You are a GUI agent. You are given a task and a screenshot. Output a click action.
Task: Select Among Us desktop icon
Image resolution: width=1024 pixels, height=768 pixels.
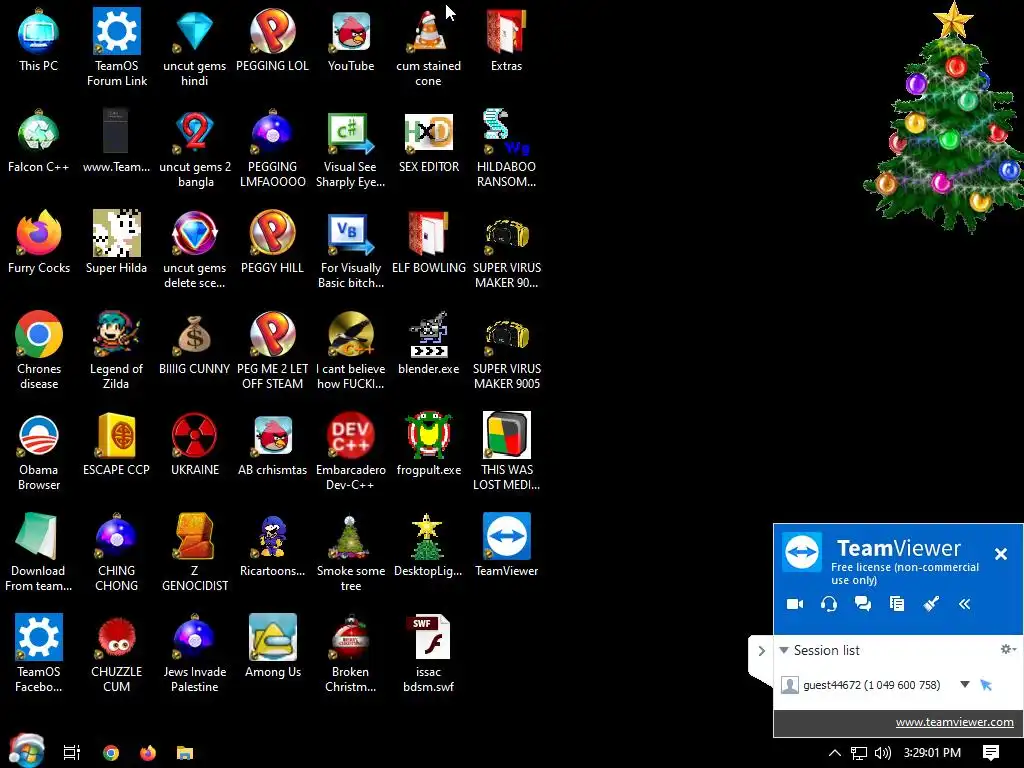tap(272, 647)
